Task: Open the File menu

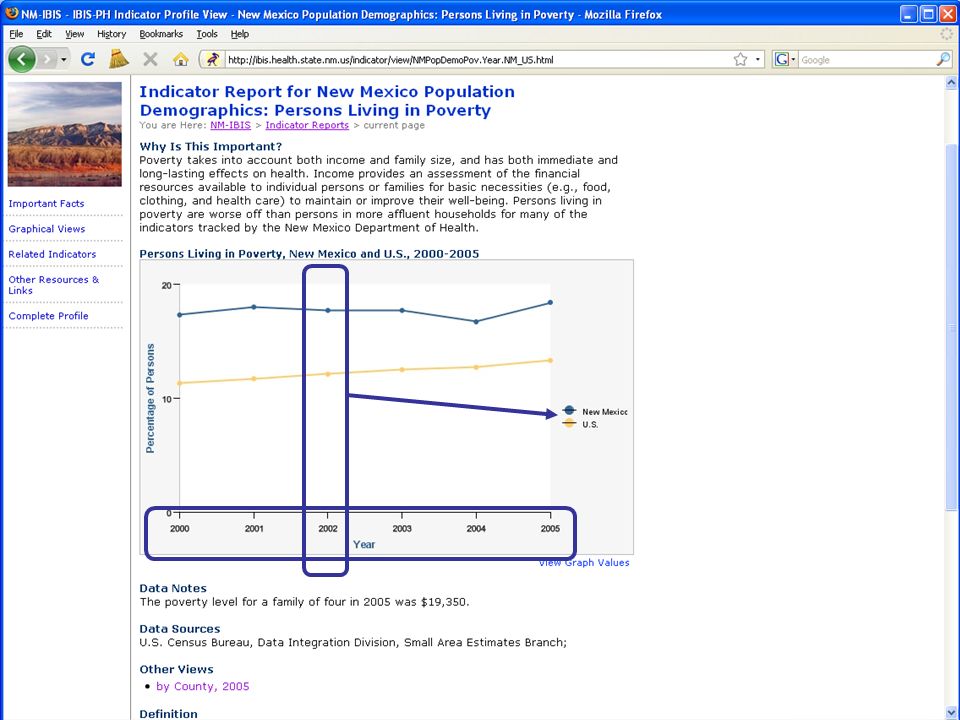Action: (x=16, y=34)
